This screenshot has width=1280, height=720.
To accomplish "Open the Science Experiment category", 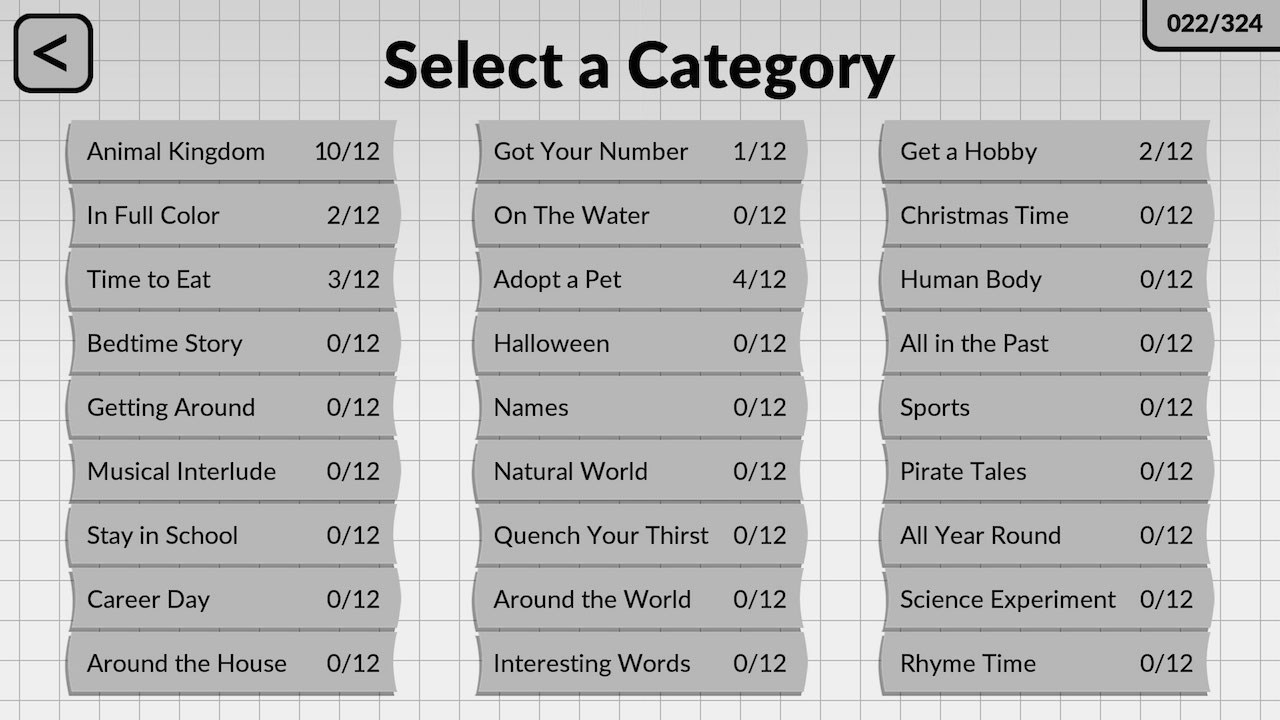I will point(1046,600).
